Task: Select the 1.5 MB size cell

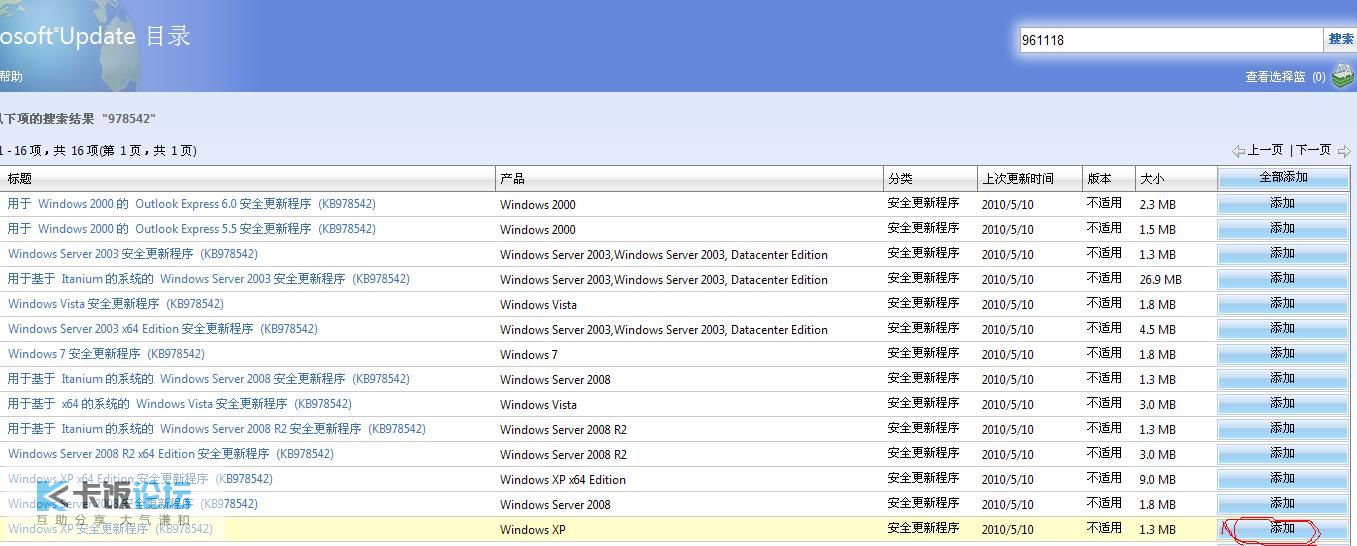Action: (x=1158, y=230)
